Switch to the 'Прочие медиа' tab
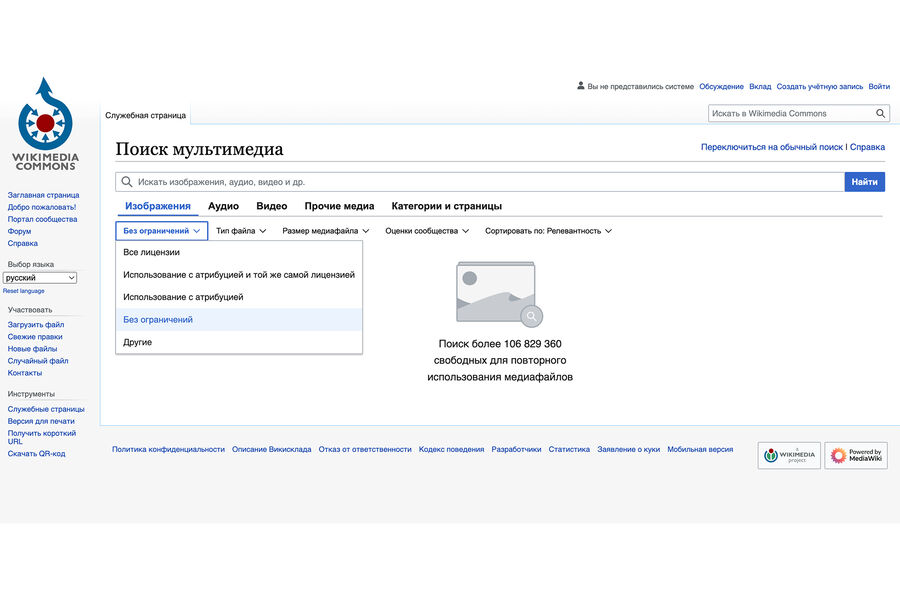 339,206
